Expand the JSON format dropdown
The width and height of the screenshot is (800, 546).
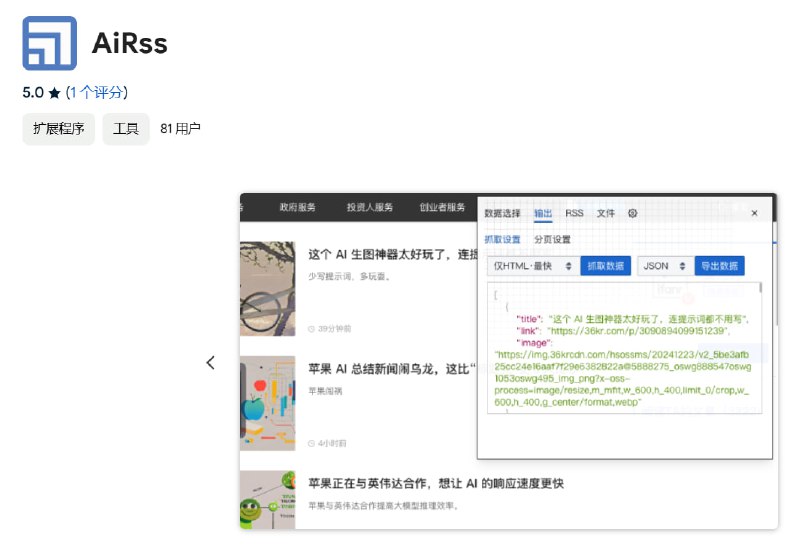(x=665, y=266)
